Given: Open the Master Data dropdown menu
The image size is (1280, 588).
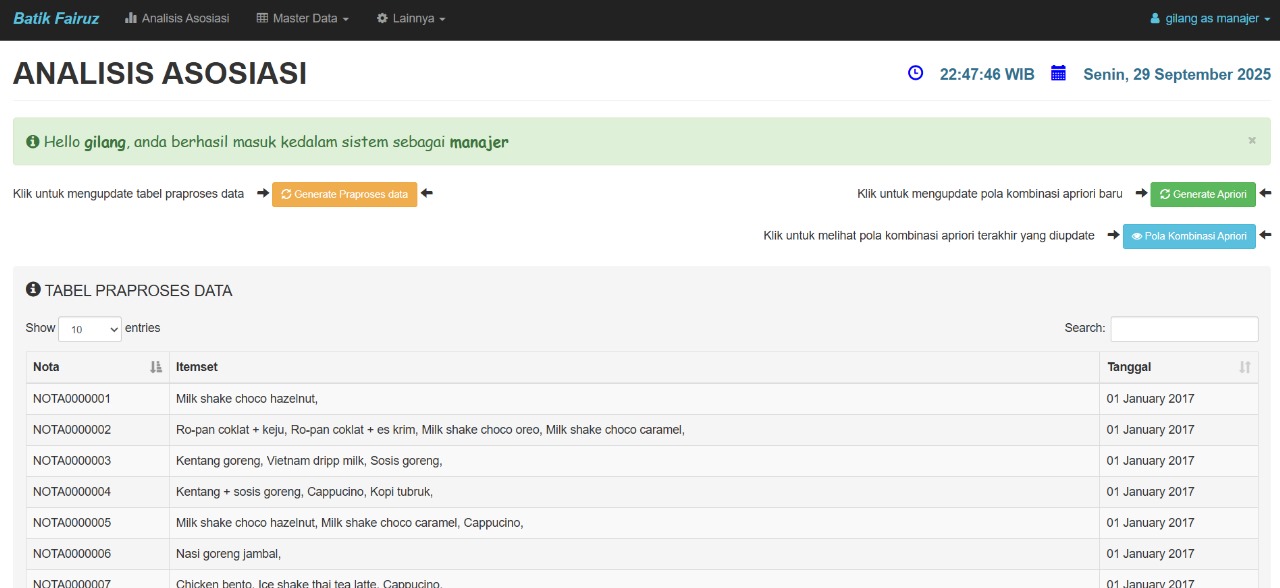Looking at the screenshot, I should point(303,19).
